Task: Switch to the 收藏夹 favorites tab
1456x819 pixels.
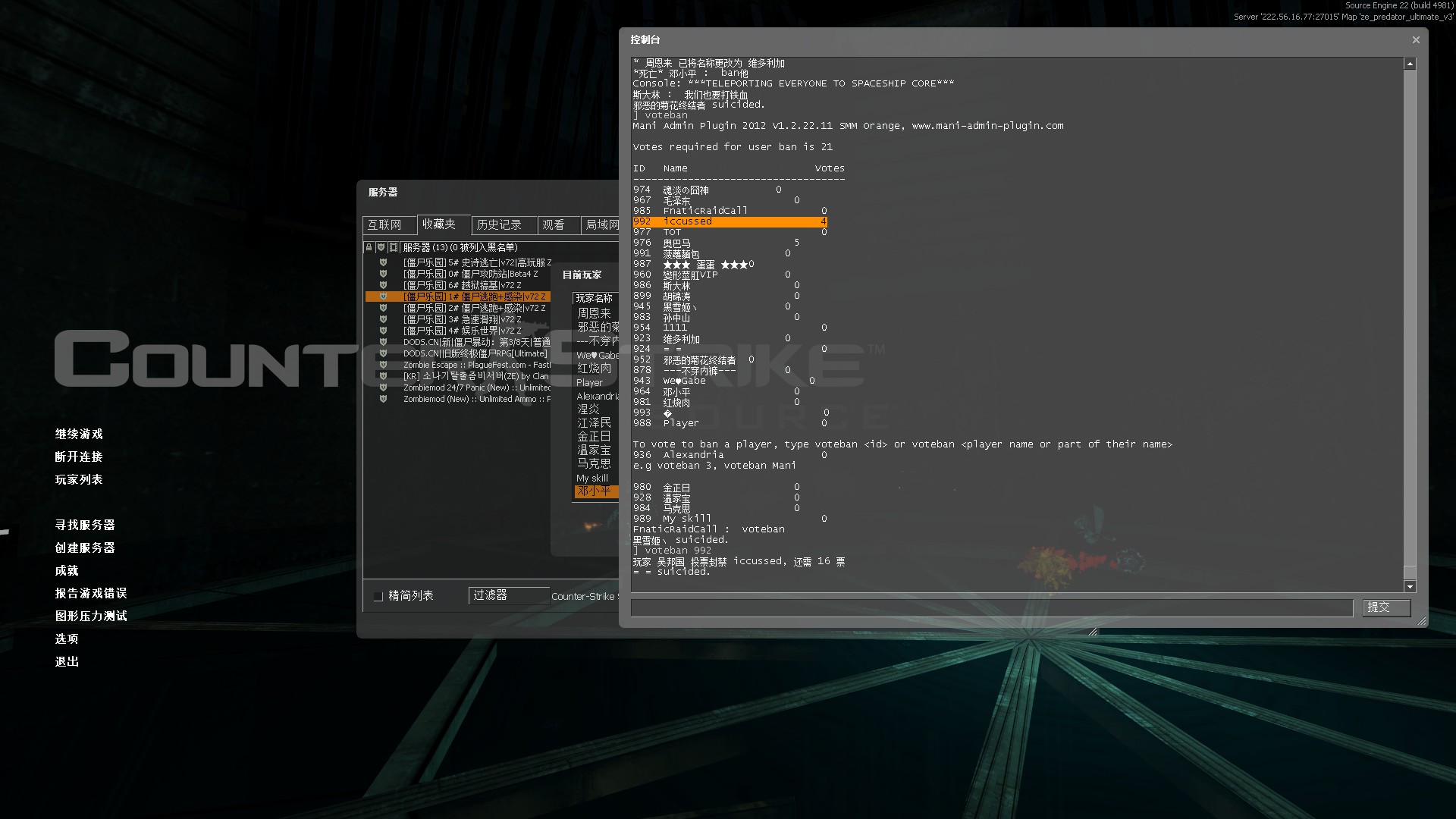Action: (444, 224)
